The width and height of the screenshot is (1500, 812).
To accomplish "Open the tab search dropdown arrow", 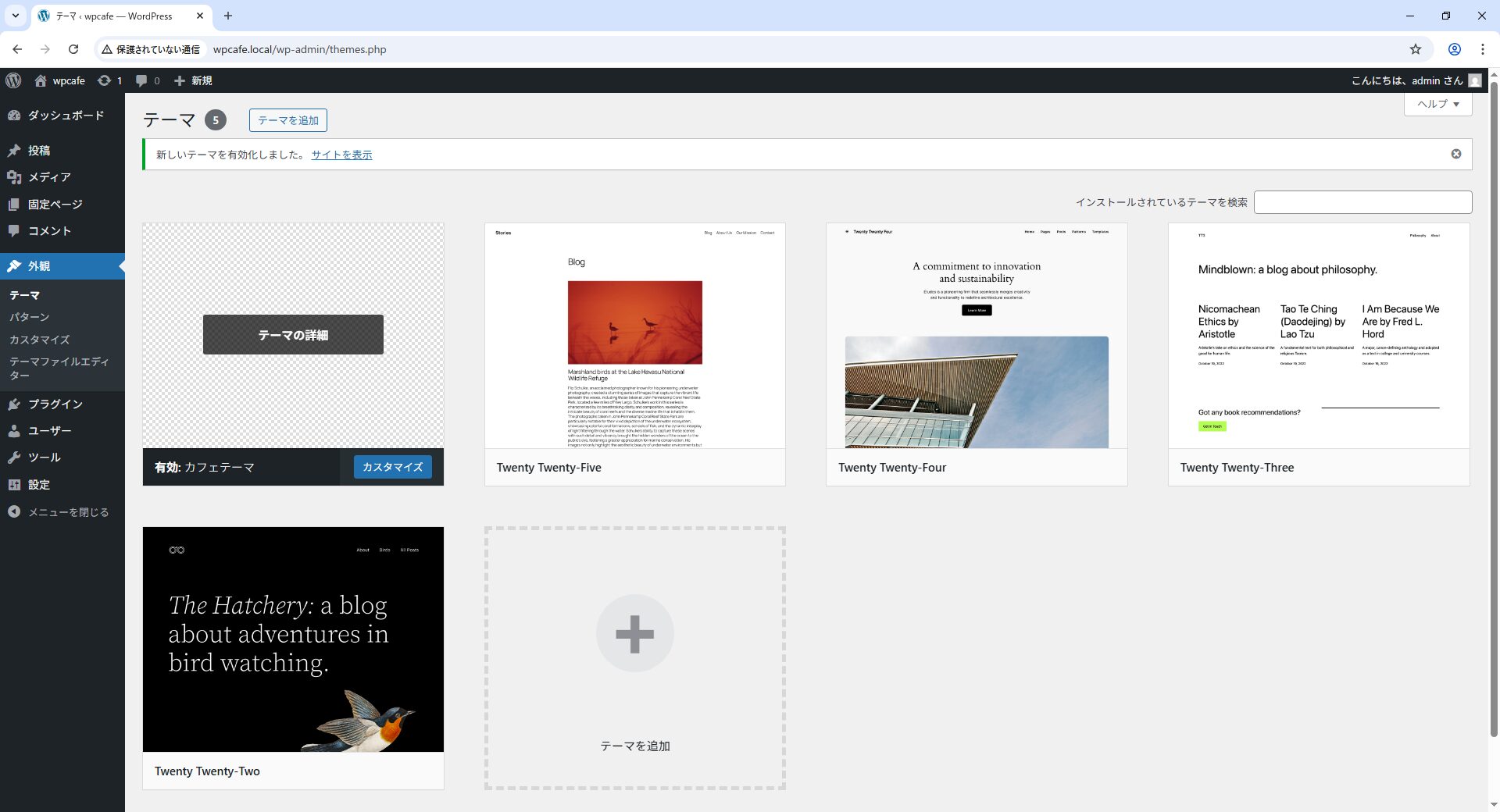I will pos(15,16).
